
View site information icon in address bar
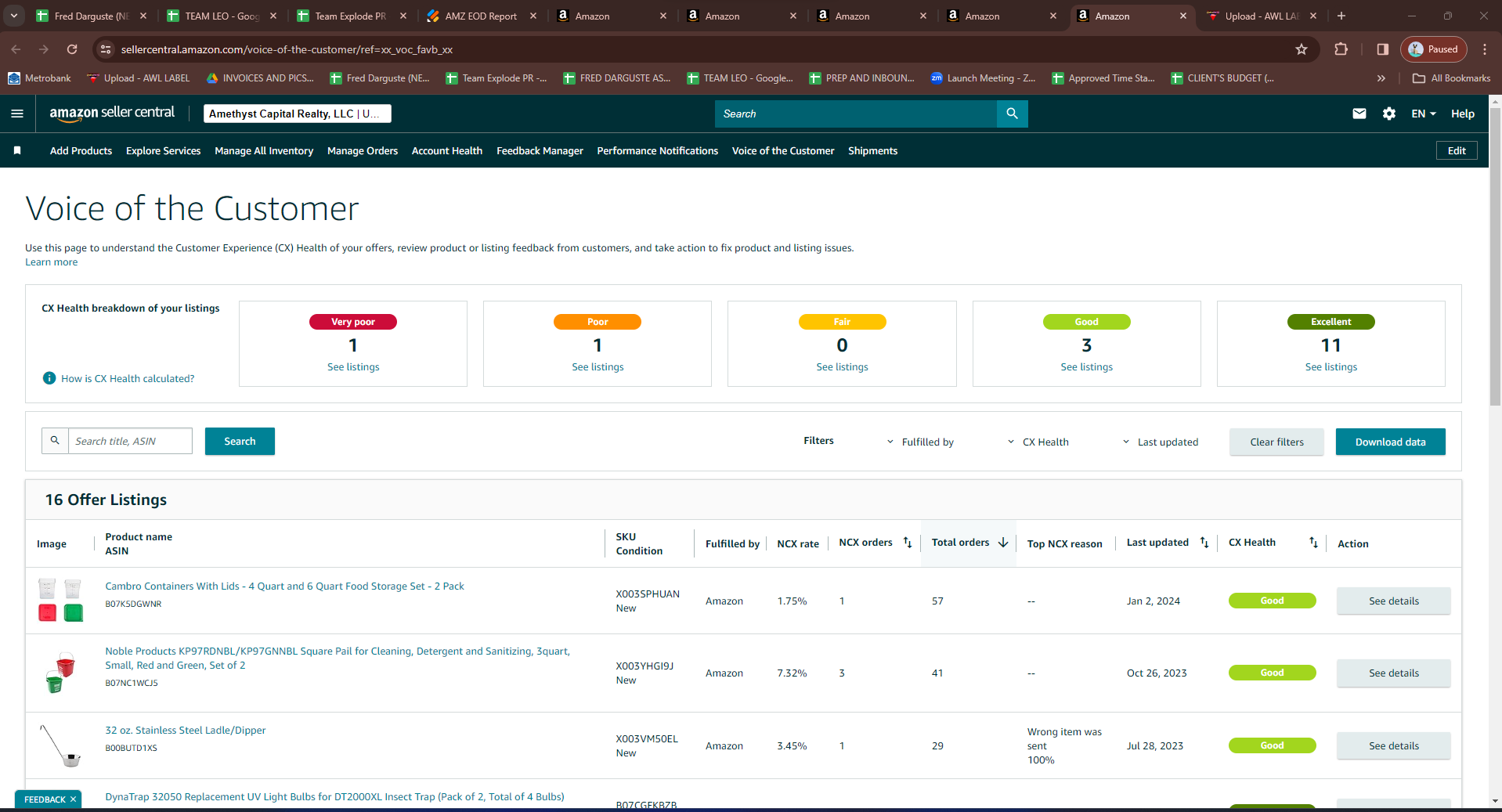tap(105, 49)
